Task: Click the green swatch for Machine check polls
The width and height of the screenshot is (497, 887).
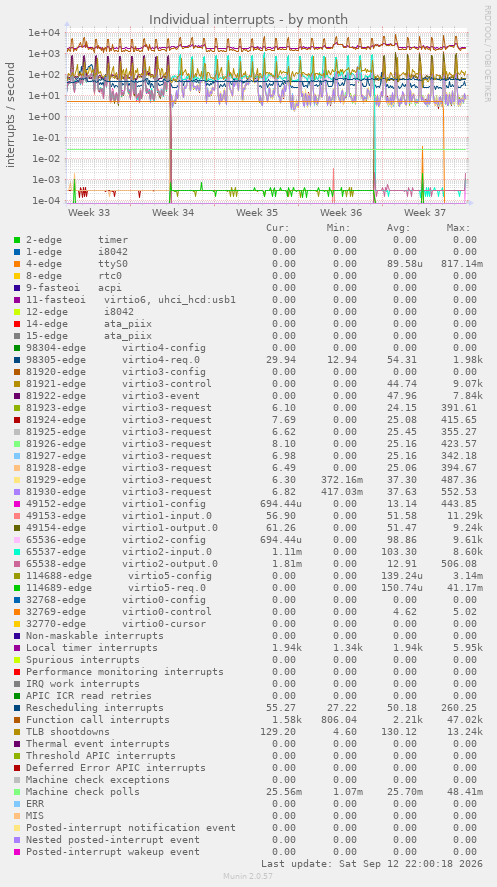Action: (18, 791)
